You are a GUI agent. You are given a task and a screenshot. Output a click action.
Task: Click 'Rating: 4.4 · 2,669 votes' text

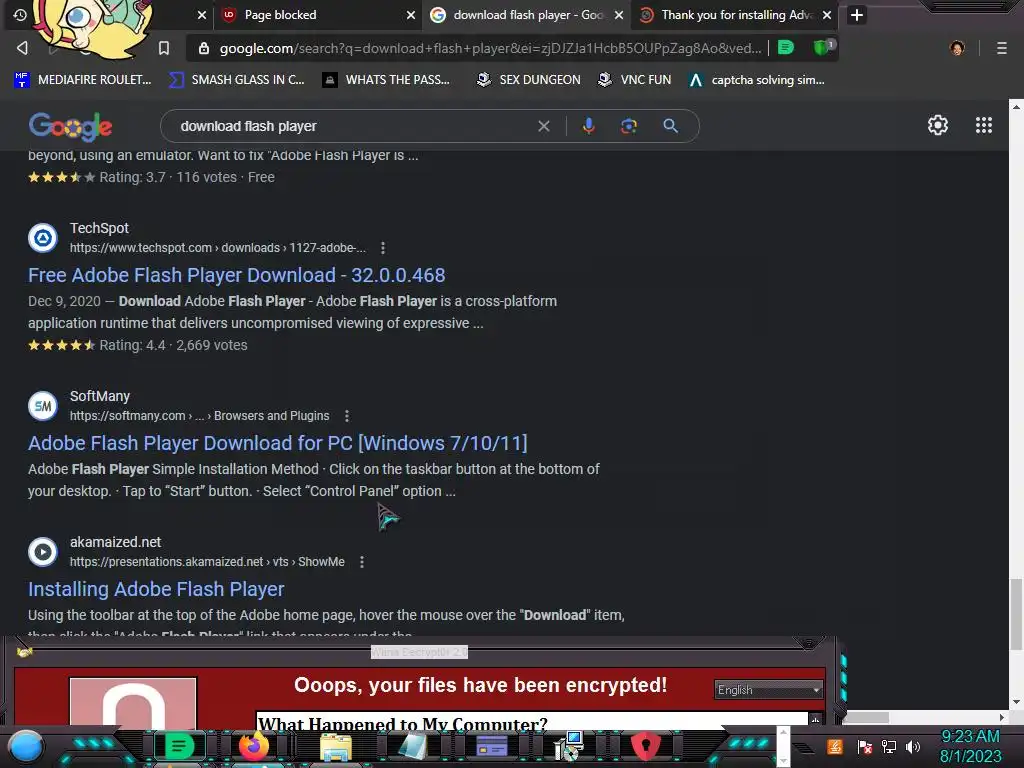[x=173, y=345]
